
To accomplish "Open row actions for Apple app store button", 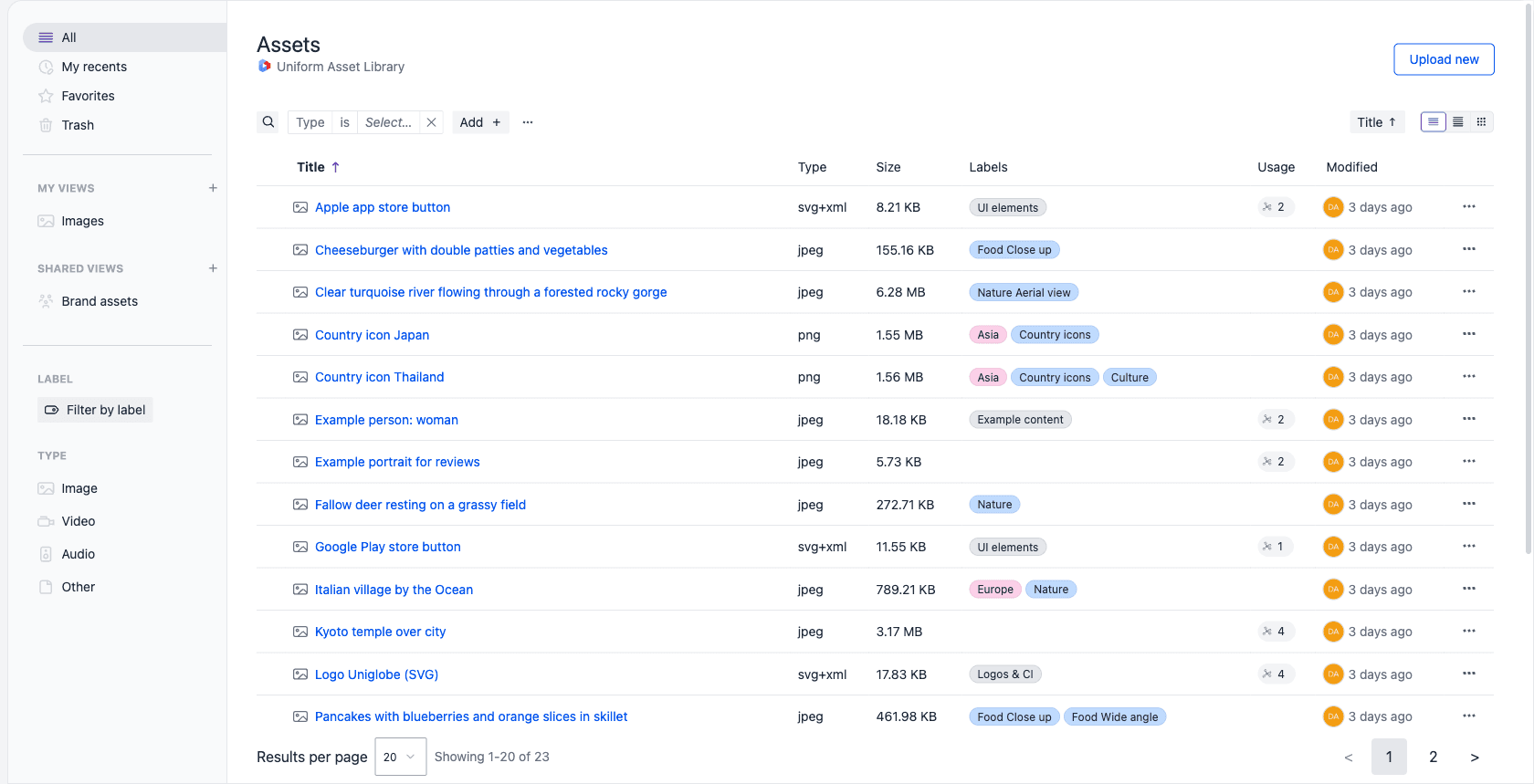I will click(x=1468, y=206).
